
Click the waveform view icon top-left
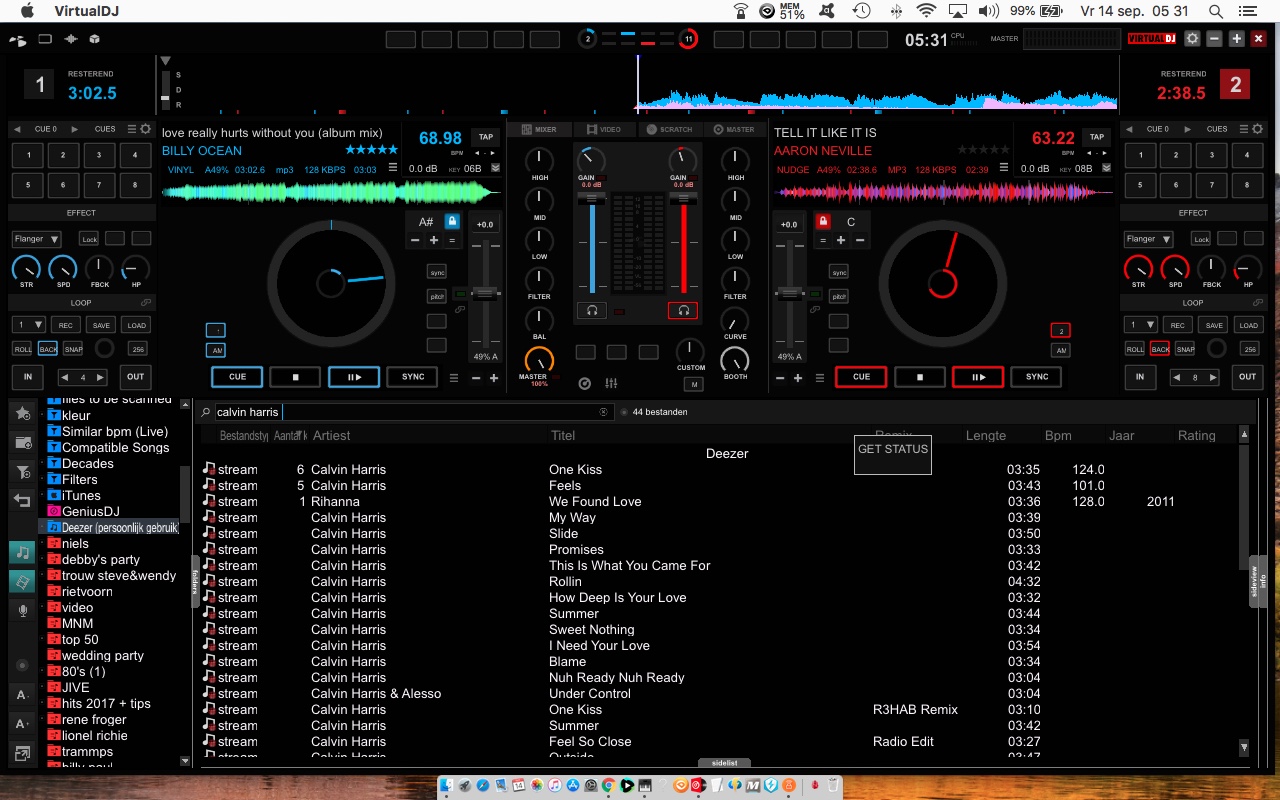click(70, 39)
